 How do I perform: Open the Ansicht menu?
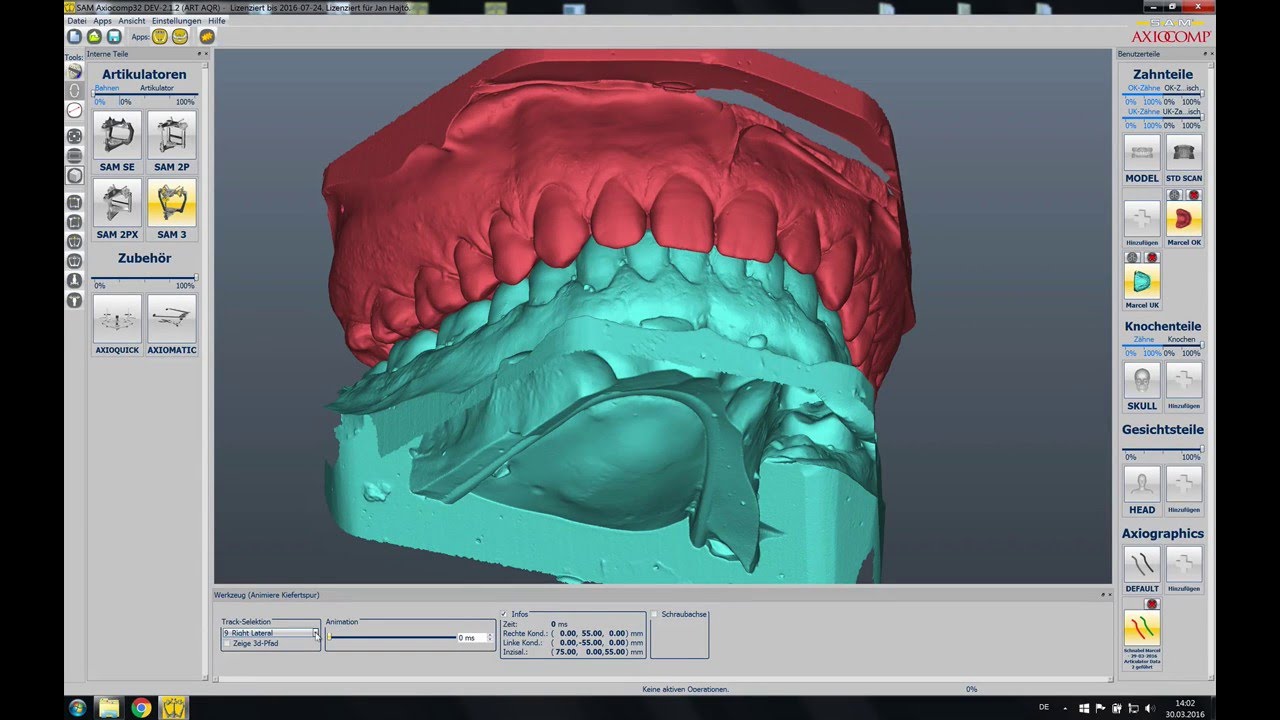coord(132,20)
